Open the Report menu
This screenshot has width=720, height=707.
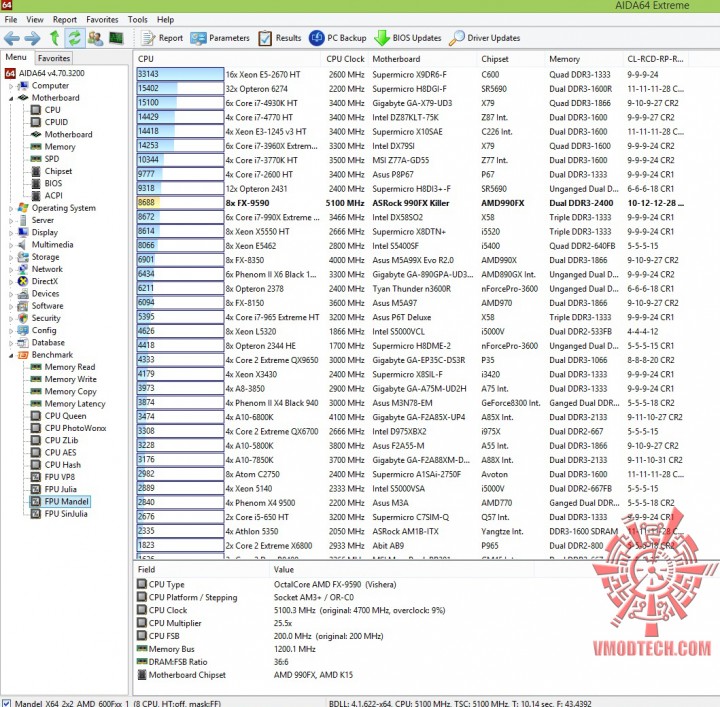point(65,19)
